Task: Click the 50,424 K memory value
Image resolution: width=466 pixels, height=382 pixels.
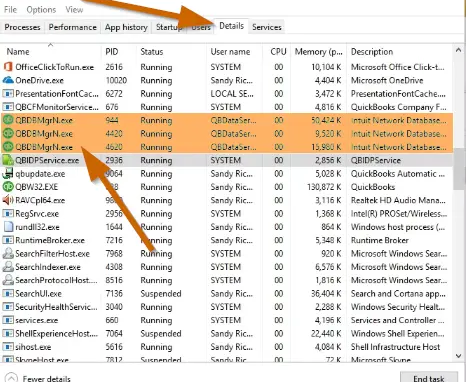Action: 326,120
